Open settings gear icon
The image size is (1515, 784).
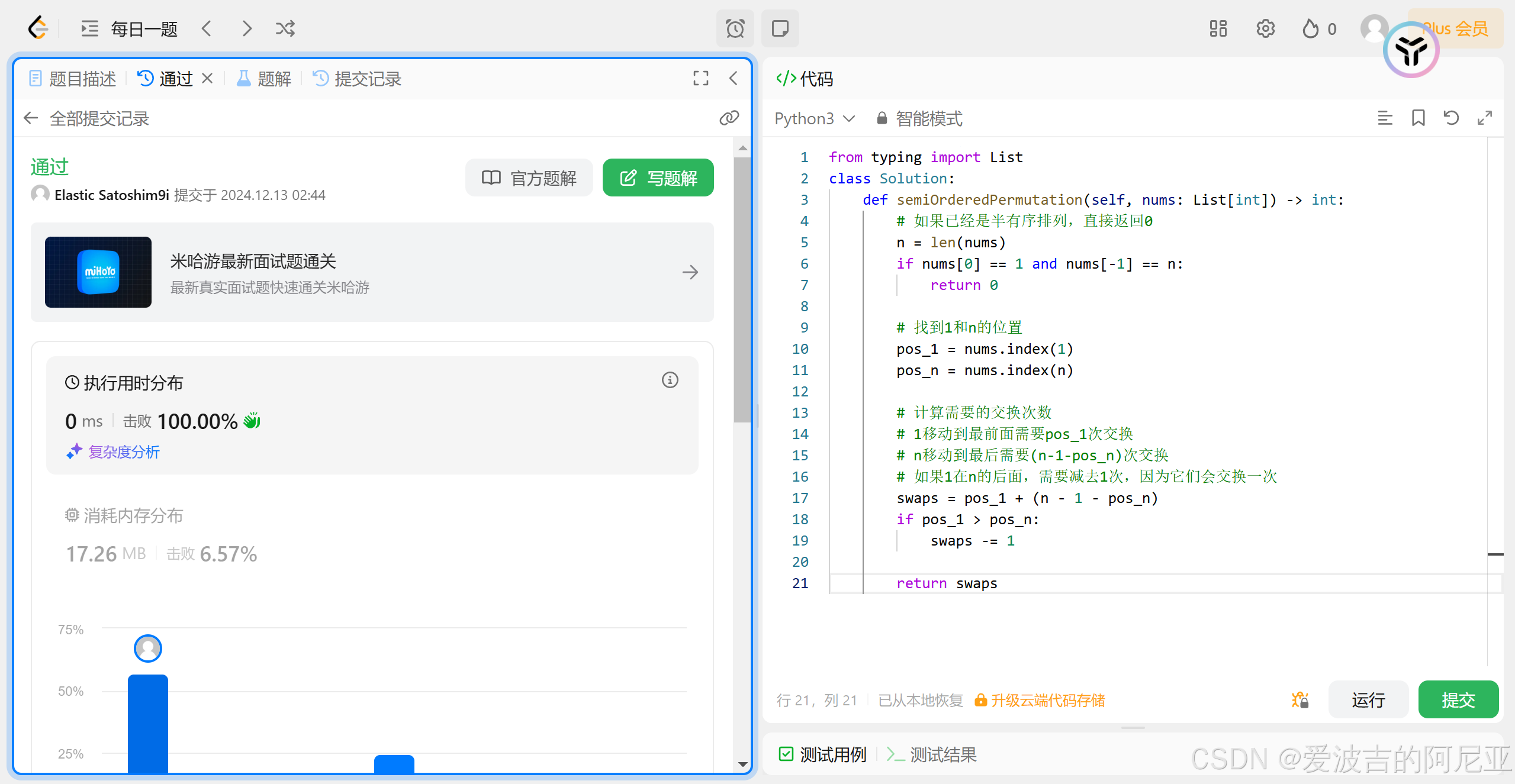tap(1265, 28)
